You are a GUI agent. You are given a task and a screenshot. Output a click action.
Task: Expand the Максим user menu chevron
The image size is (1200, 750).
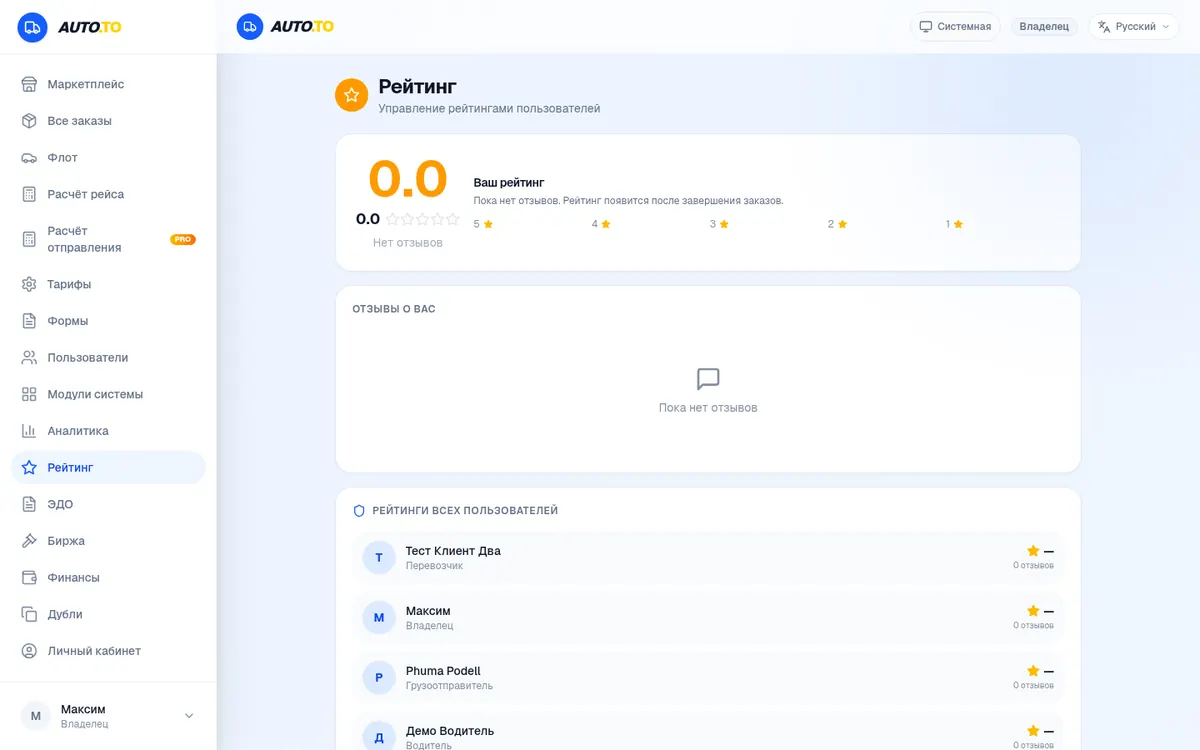click(x=189, y=716)
